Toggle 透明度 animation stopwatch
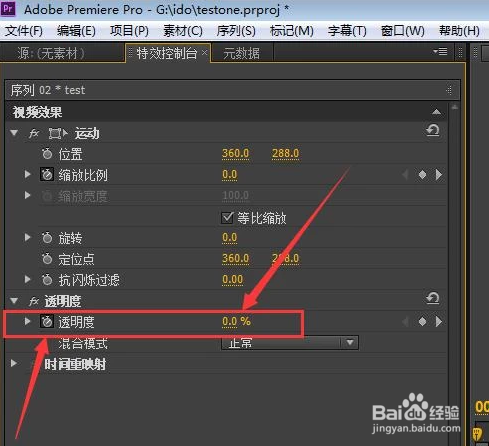The width and height of the screenshot is (489, 446). (x=47, y=322)
